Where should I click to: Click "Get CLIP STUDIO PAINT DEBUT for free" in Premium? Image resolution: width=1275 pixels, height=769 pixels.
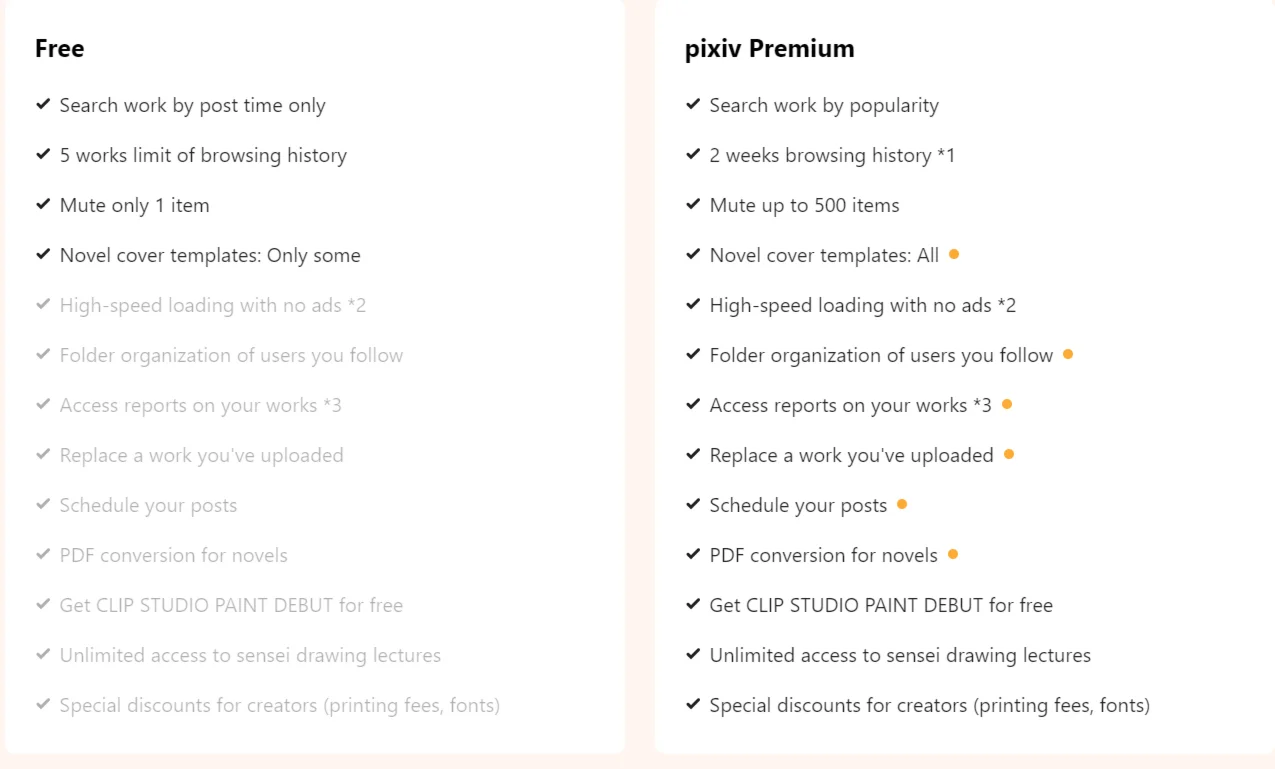(x=880, y=605)
